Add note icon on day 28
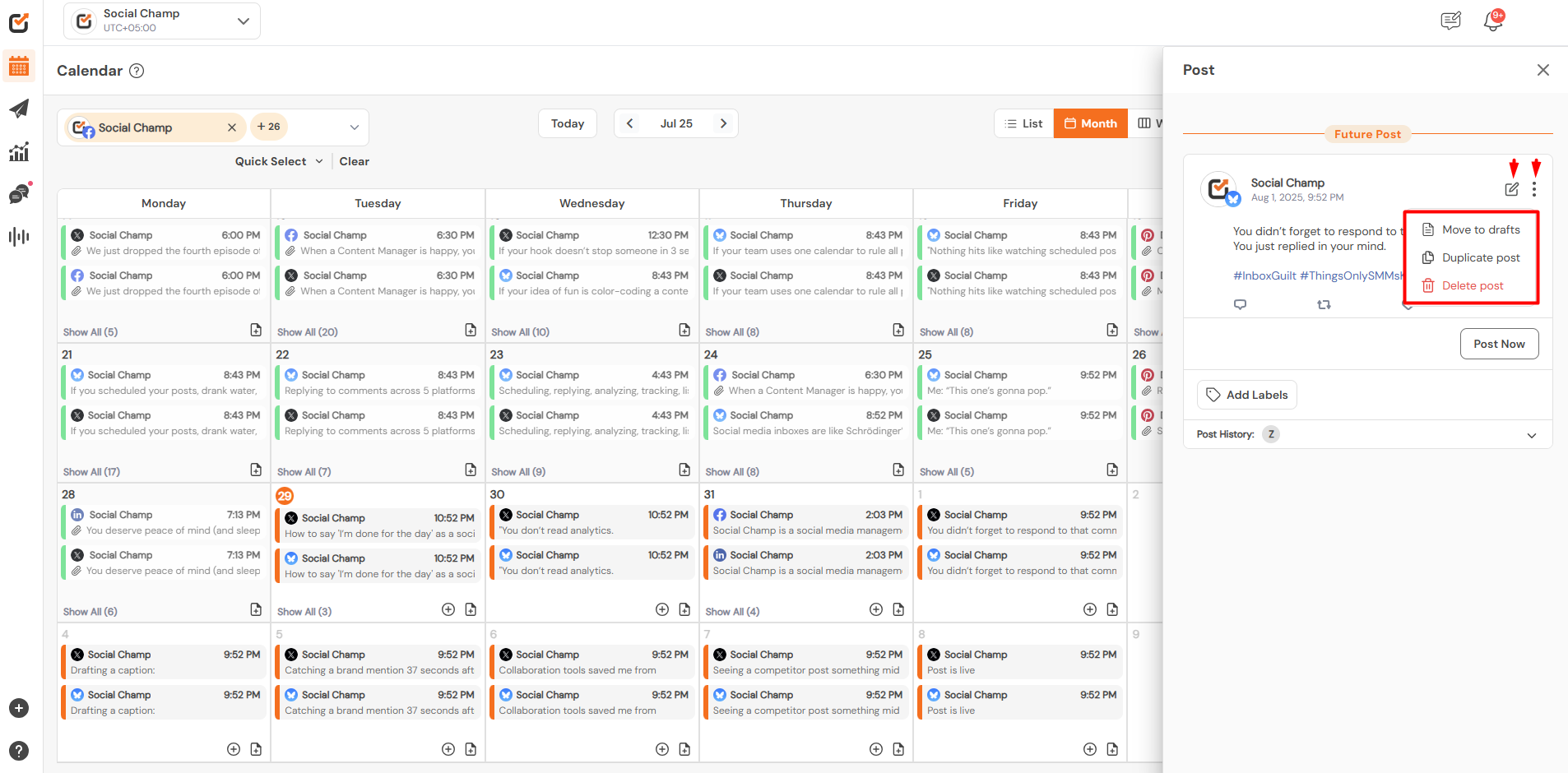Image resolution: width=1568 pixels, height=773 pixels. click(256, 609)
